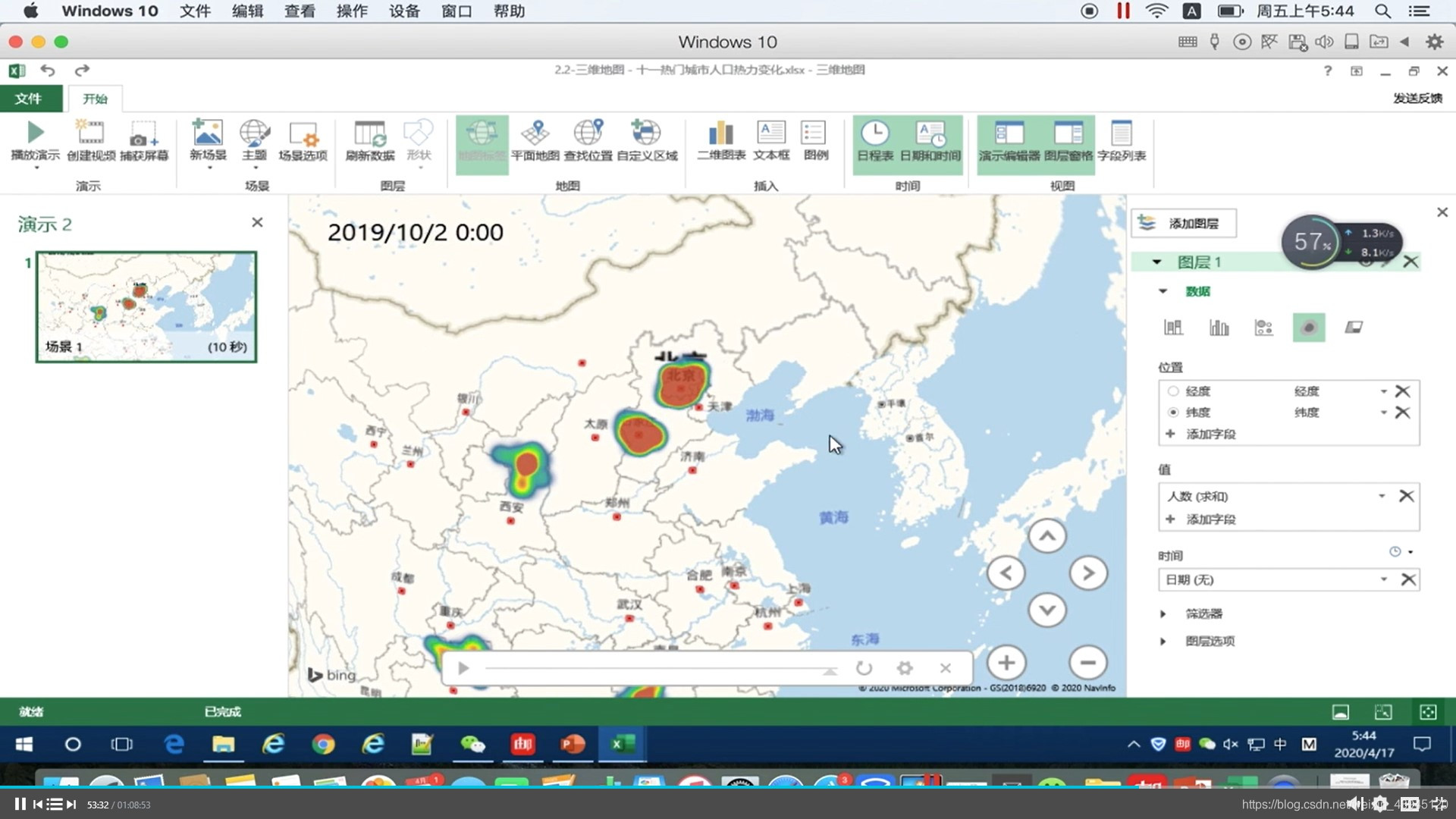Expand the 图层选项 section

pyautogui.click(x=1163, y=642)
